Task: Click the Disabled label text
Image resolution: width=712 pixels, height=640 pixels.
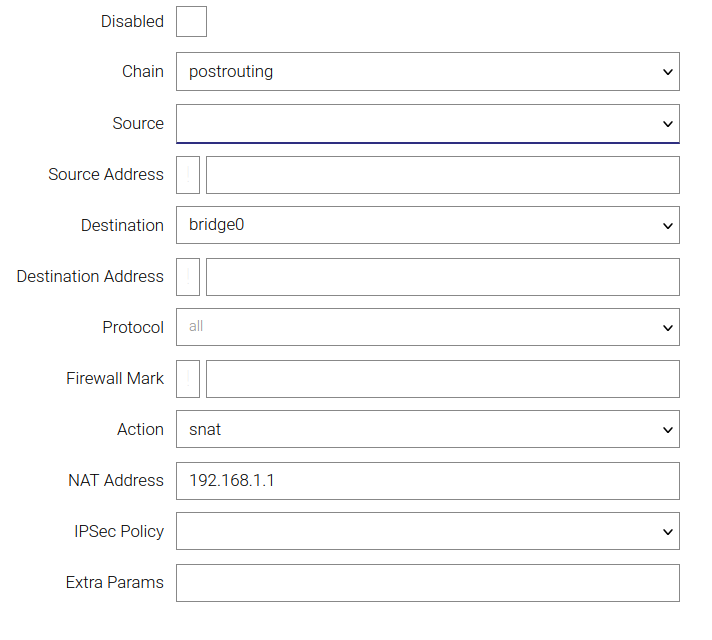Action: coord(132,21)
